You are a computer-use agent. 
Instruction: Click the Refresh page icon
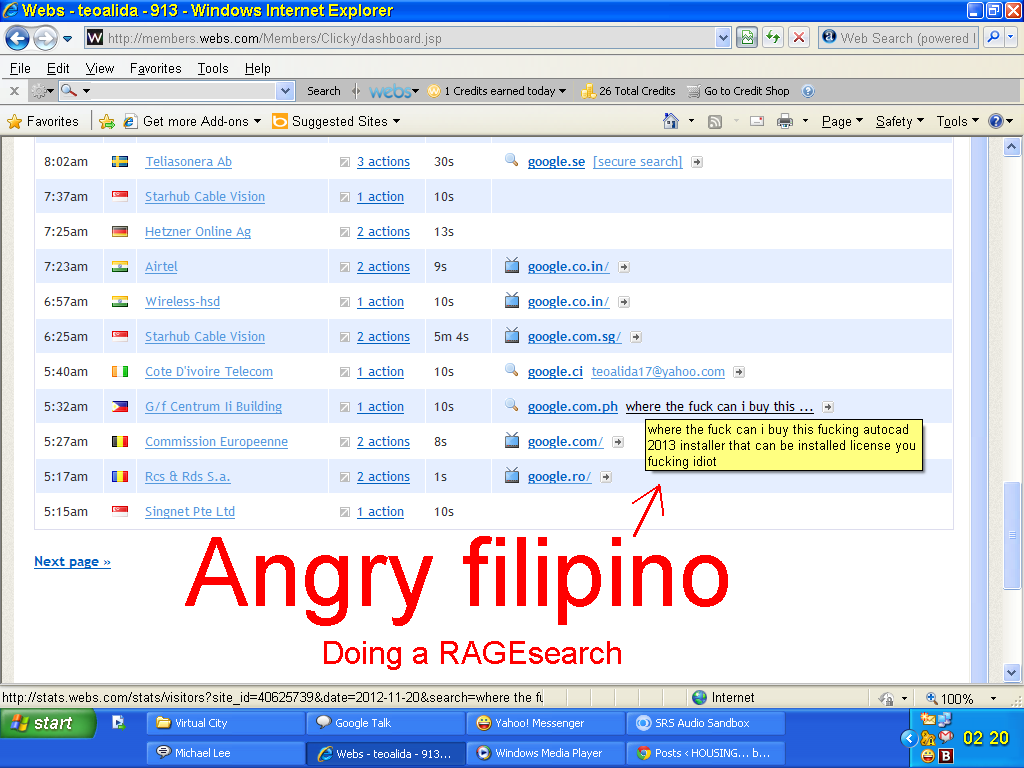(773, 38)
